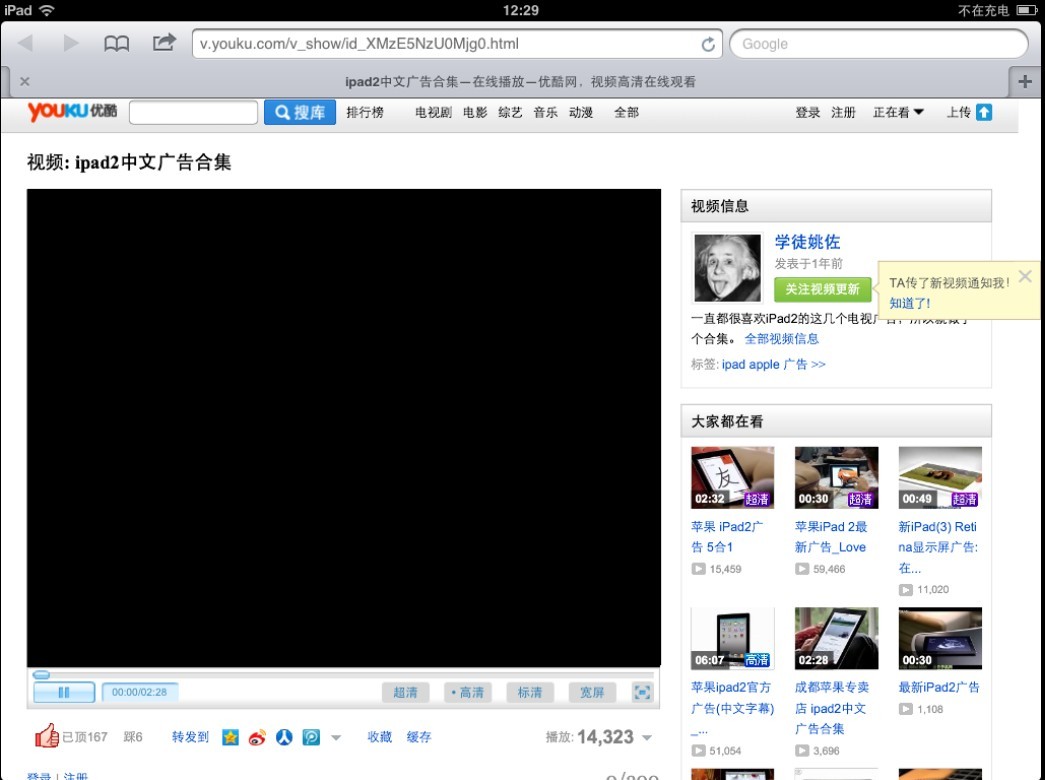
Task: Open the Safari bookmarks book icon
Action: pyautogui.click(x=117, y=44)
